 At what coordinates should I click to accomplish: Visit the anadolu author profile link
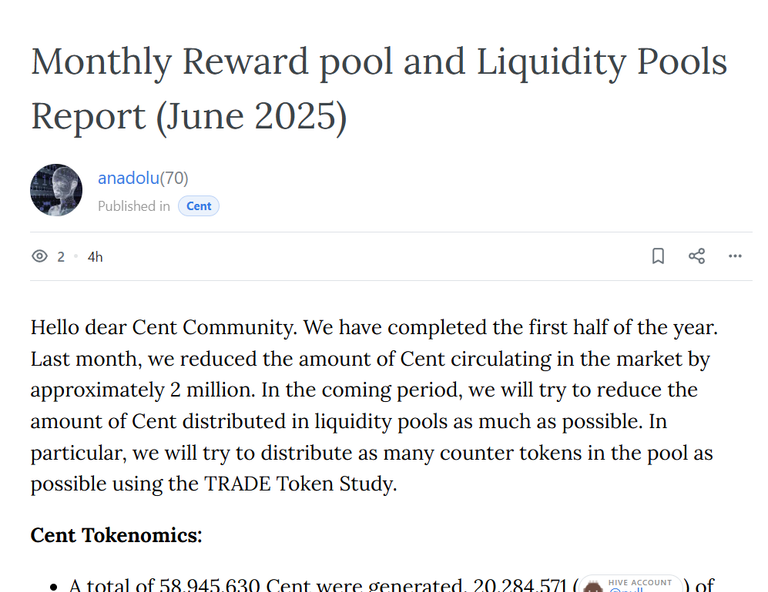pos(128,178)
